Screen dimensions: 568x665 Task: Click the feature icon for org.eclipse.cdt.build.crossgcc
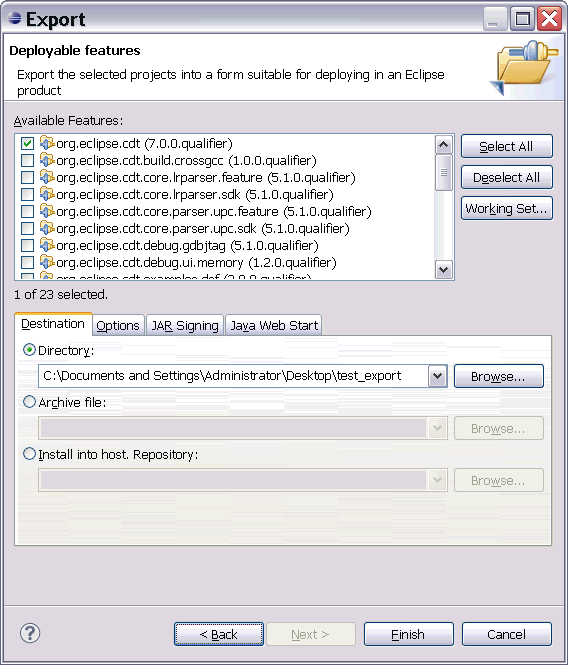[x=47, y=160]
